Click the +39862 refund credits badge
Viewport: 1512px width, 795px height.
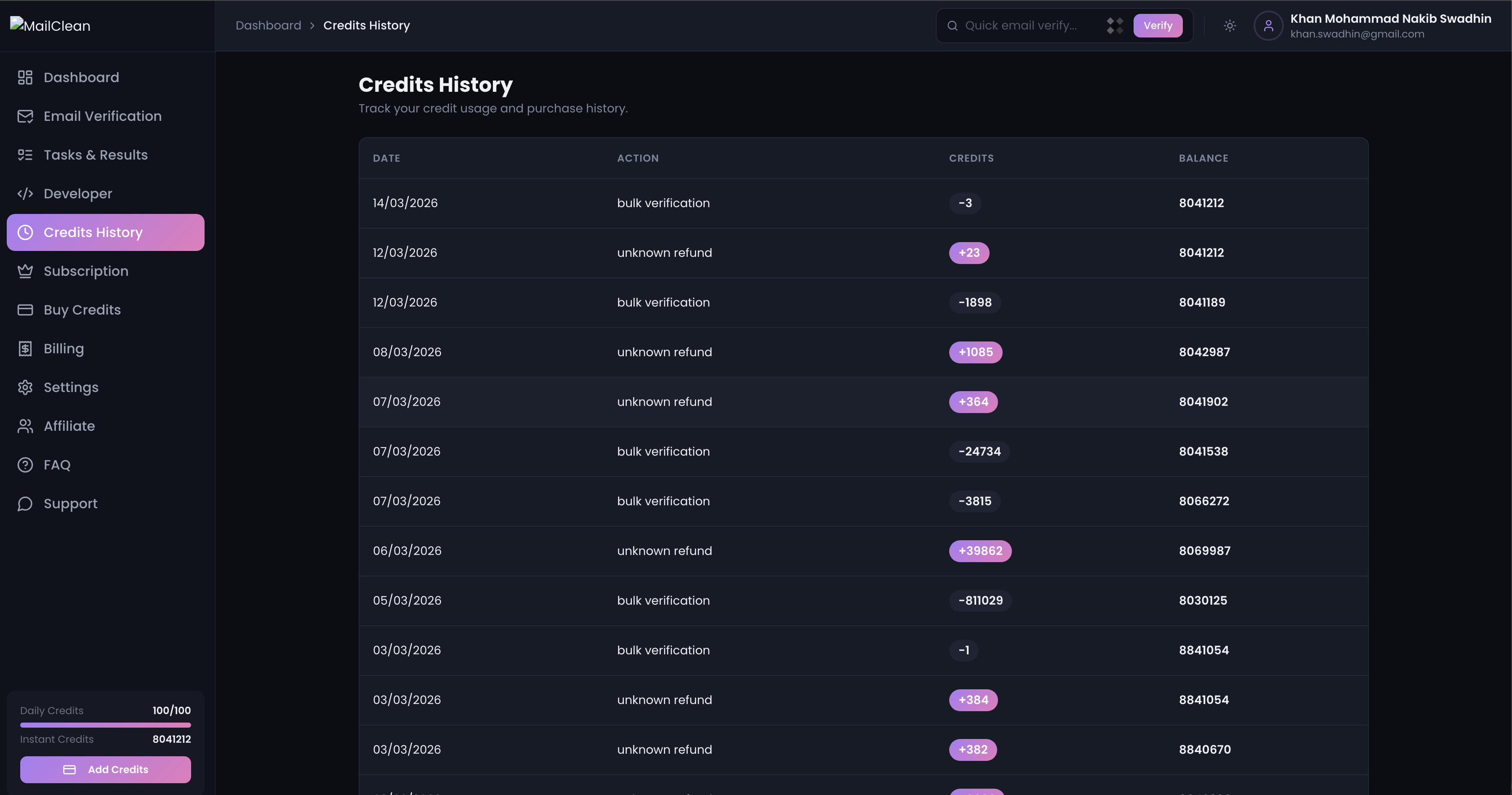point(980,551)
